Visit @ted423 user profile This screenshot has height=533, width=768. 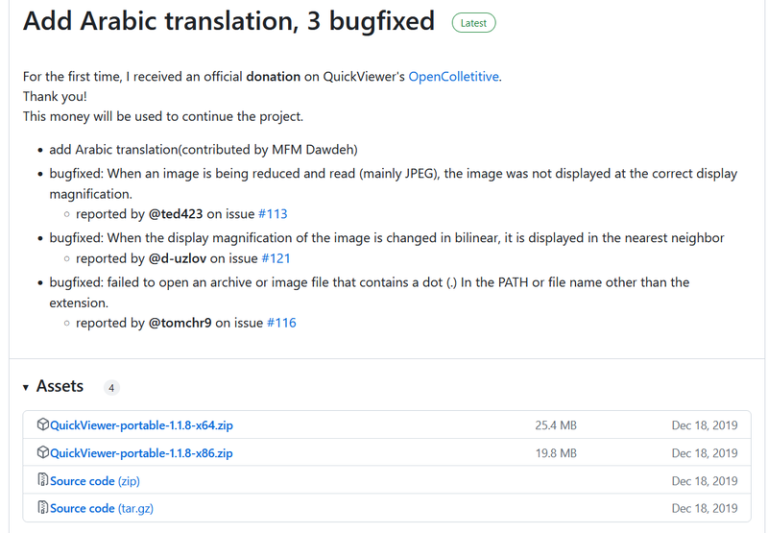175,213
